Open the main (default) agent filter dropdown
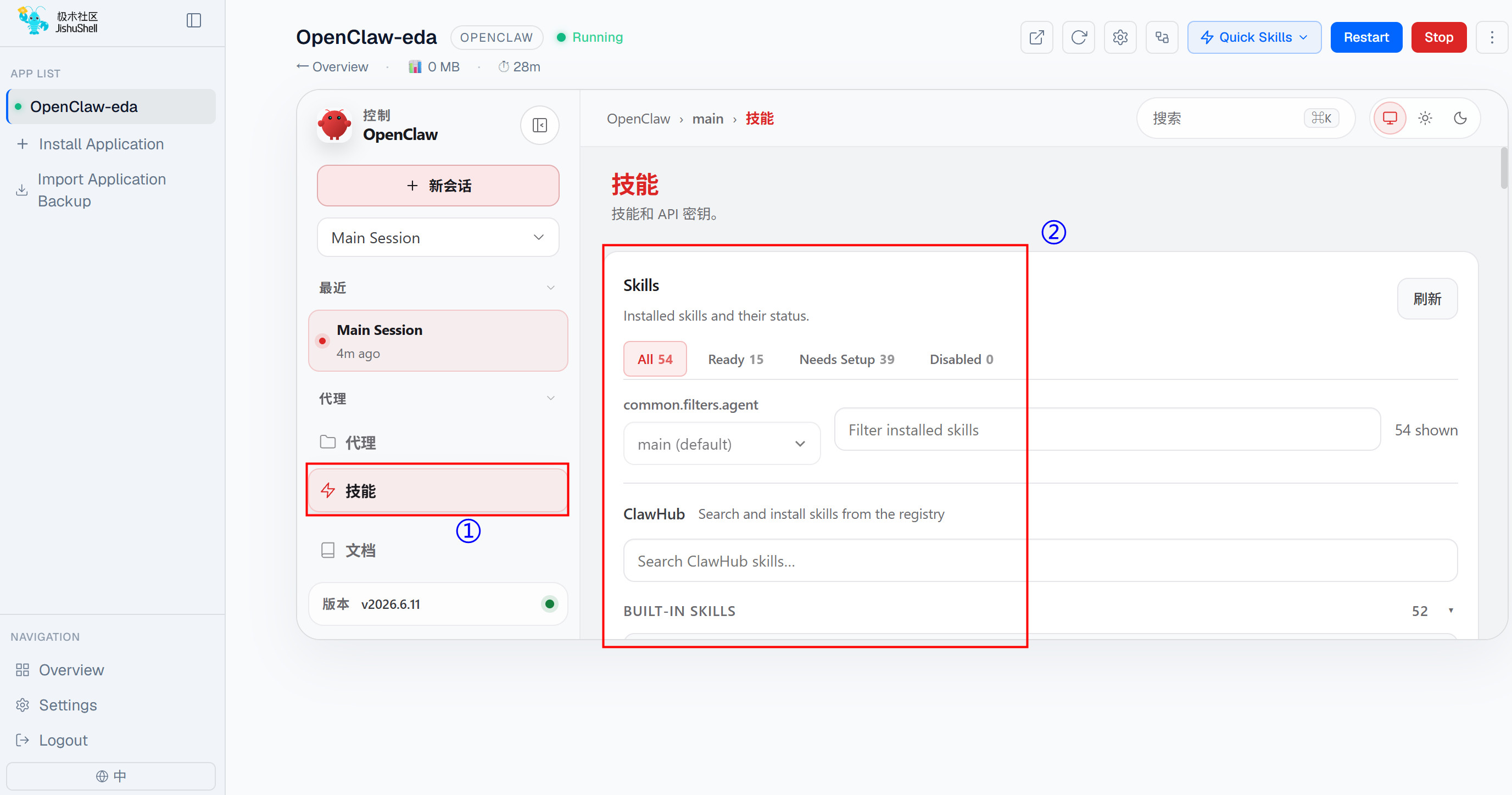This screenshot has width=1512, height=795. (x=721, y=444)
